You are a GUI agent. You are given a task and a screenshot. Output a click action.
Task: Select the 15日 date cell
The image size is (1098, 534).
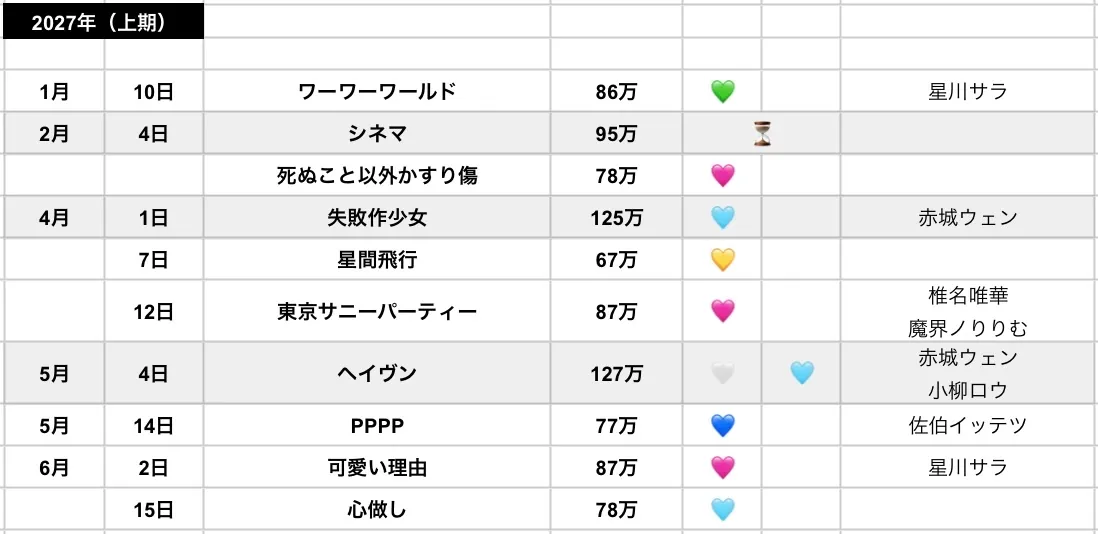(x=154, y=510)
